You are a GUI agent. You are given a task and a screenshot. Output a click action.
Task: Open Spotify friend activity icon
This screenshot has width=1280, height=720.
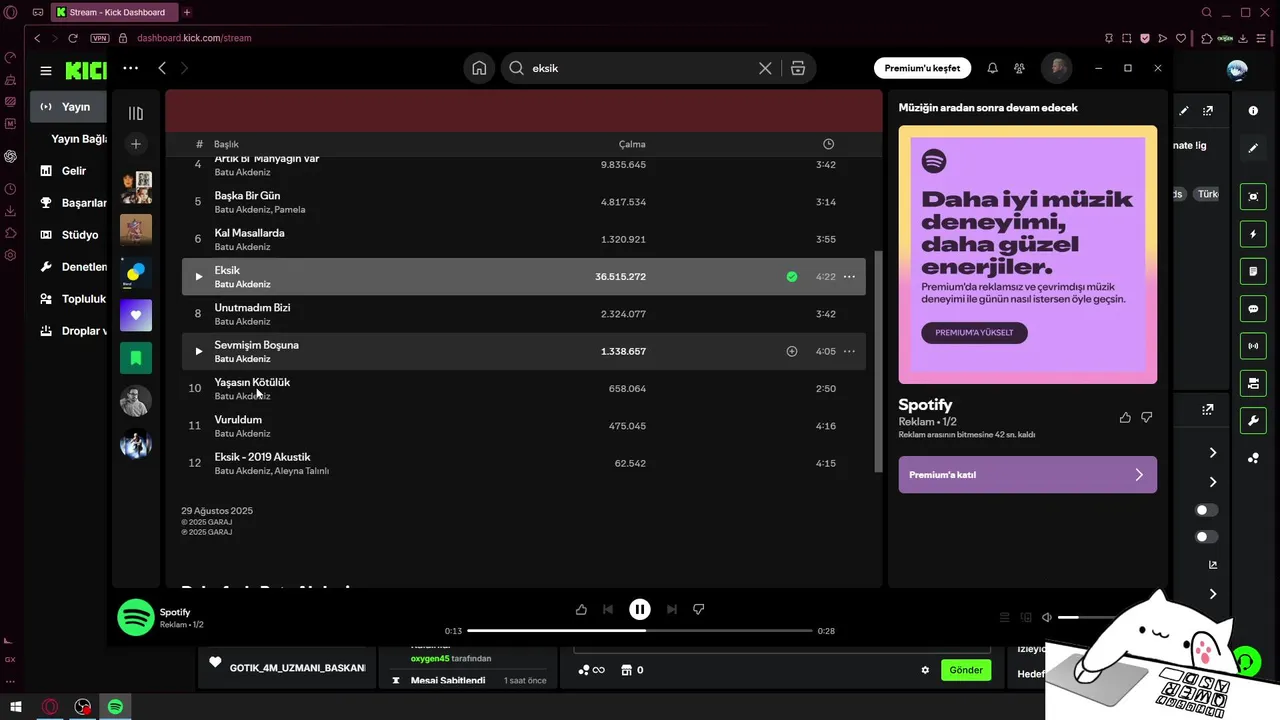tap(1019, 68)
